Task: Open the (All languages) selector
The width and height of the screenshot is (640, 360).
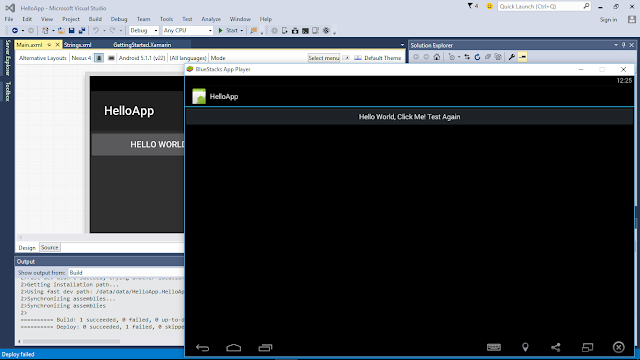Action: pyautogui.click(x=188, y=58)
